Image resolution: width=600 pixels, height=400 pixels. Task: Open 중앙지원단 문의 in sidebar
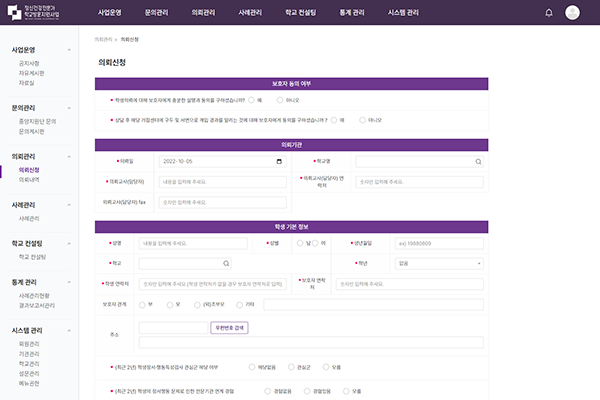click(38, 121)
